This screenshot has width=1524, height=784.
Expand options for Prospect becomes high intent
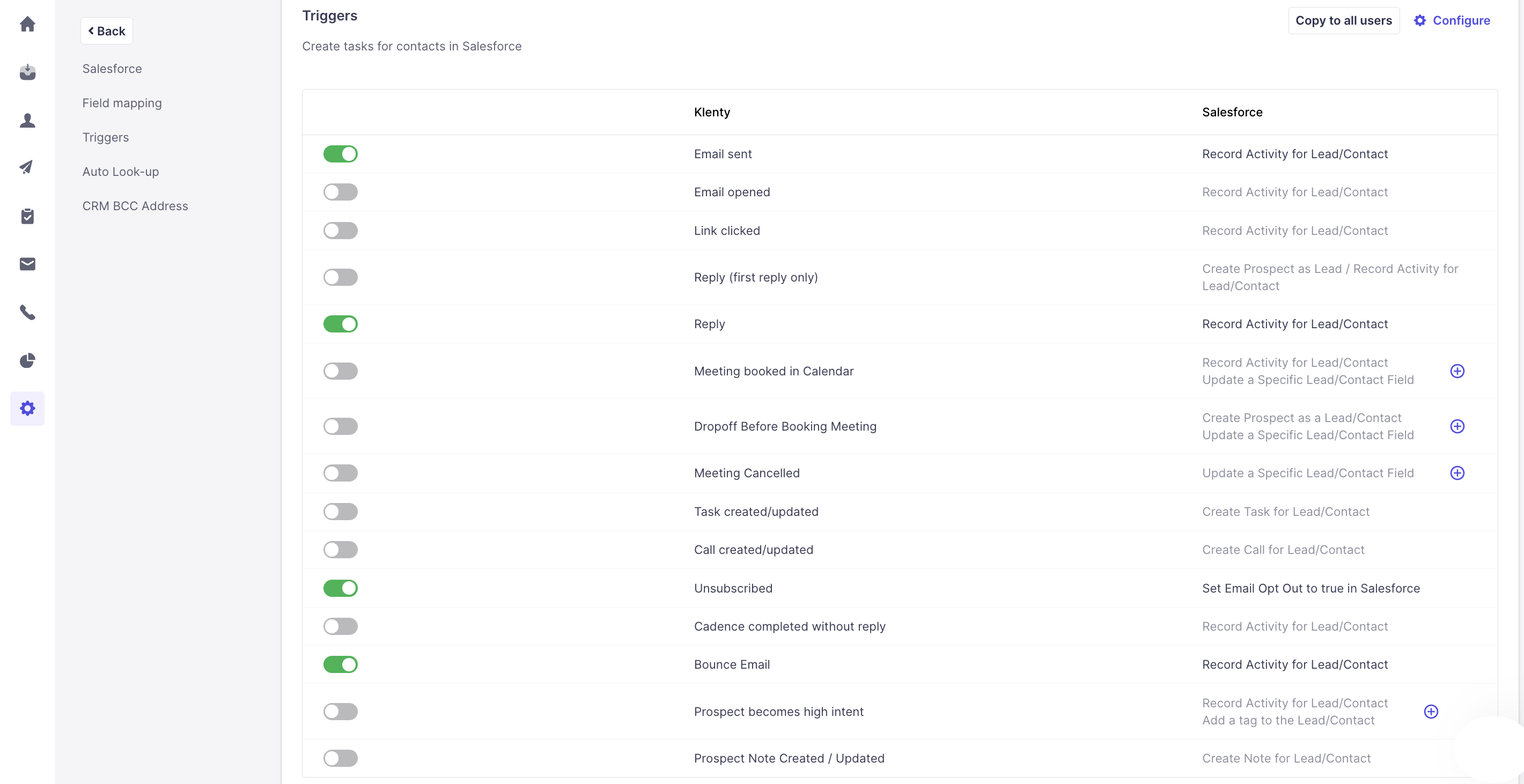(1431, 712)
